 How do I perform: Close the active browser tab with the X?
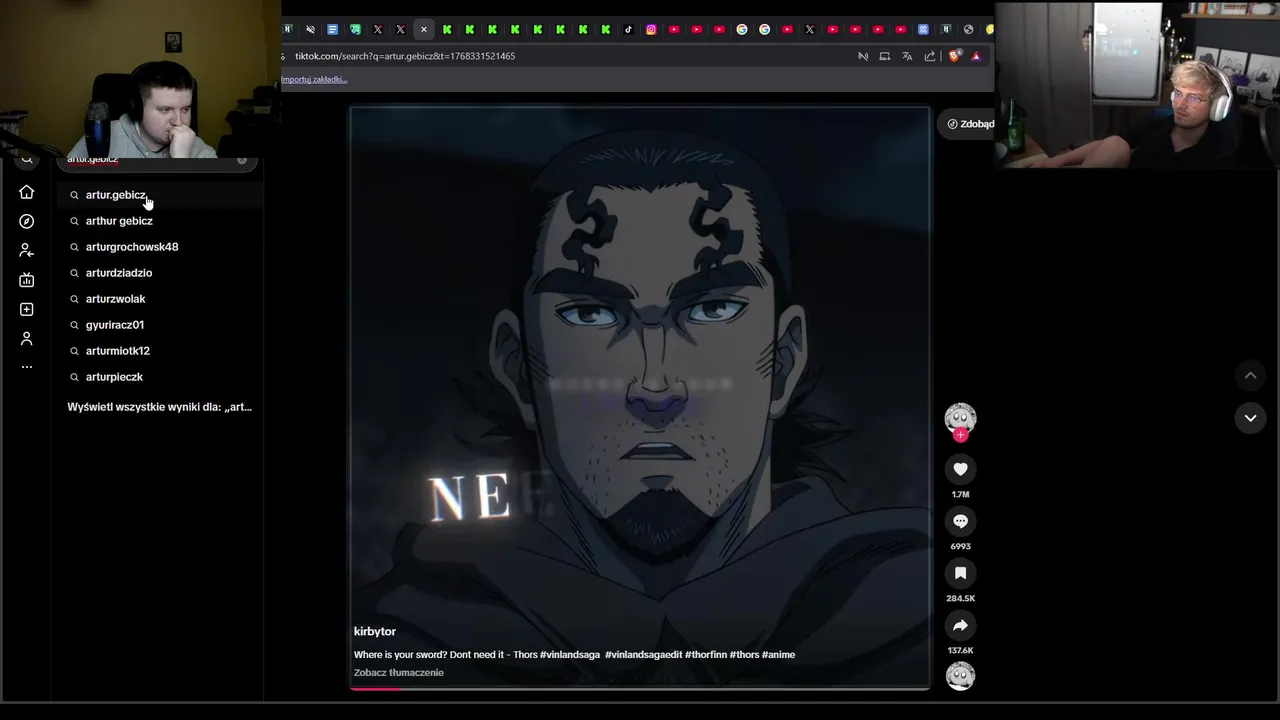[424, 30]
